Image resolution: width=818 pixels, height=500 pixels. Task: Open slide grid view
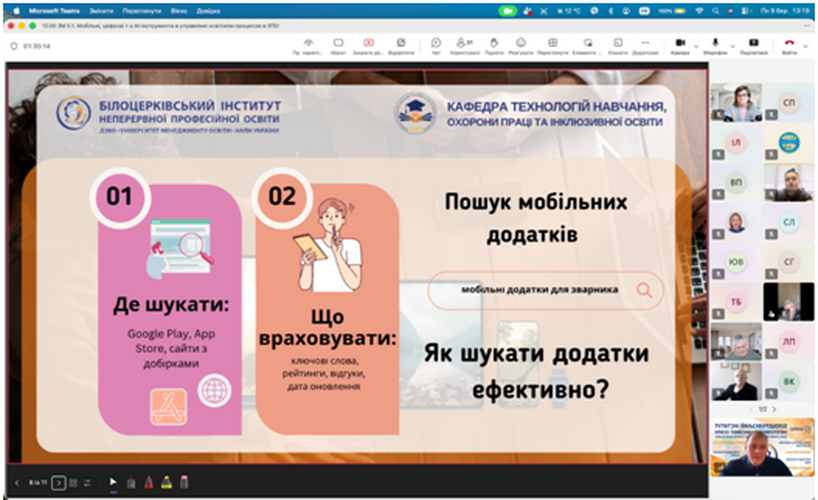73,482
